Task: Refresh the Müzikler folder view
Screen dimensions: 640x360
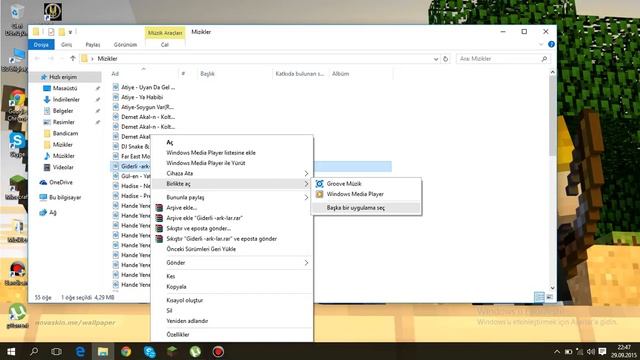Action: click(445, 59)
